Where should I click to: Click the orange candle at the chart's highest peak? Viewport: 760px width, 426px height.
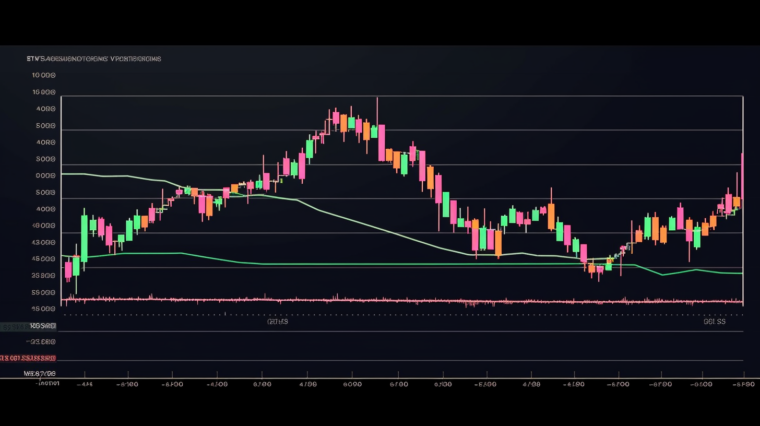pos(343,123)
